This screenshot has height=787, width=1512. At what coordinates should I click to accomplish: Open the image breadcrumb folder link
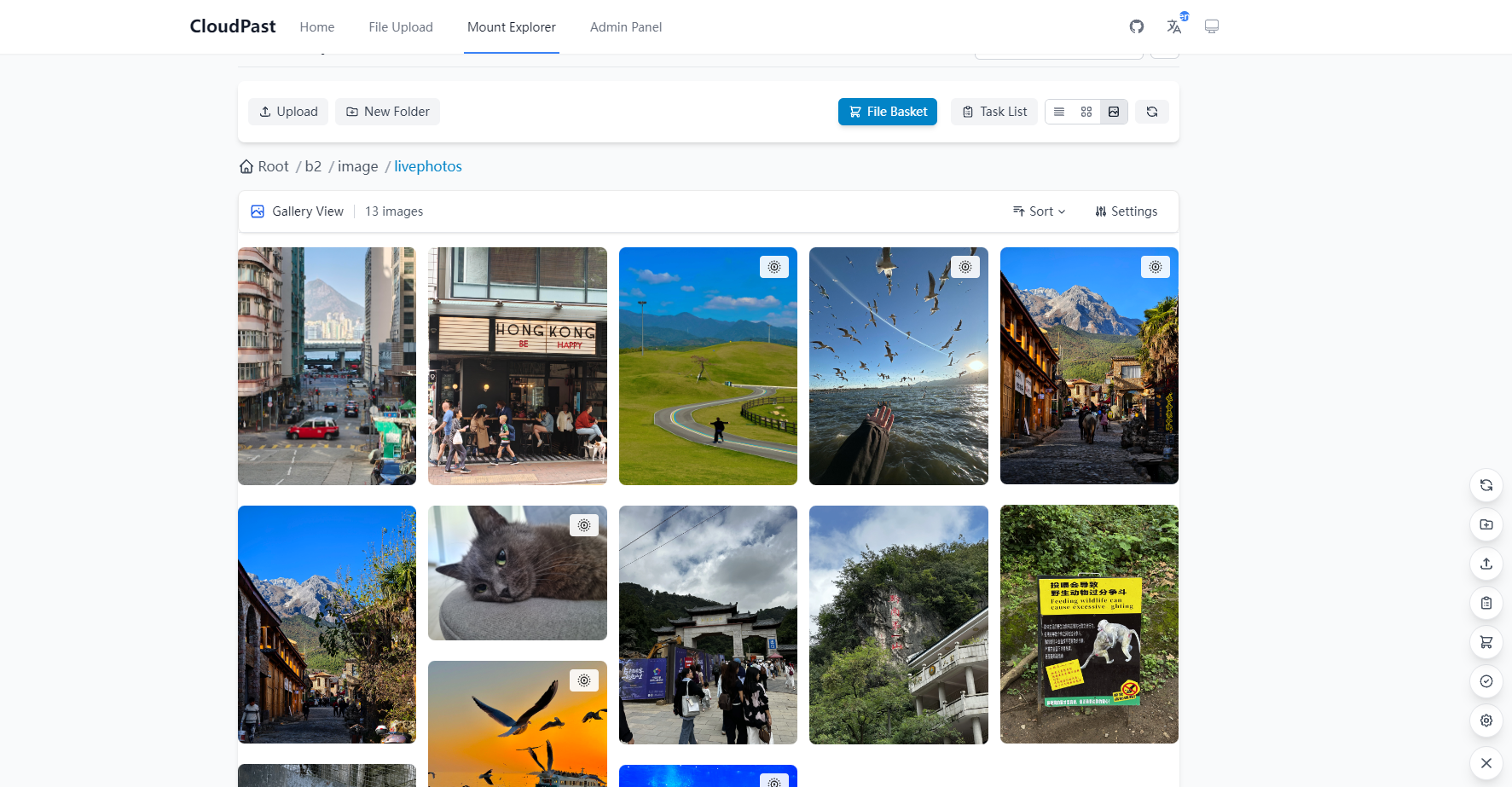tap(357, 165)
